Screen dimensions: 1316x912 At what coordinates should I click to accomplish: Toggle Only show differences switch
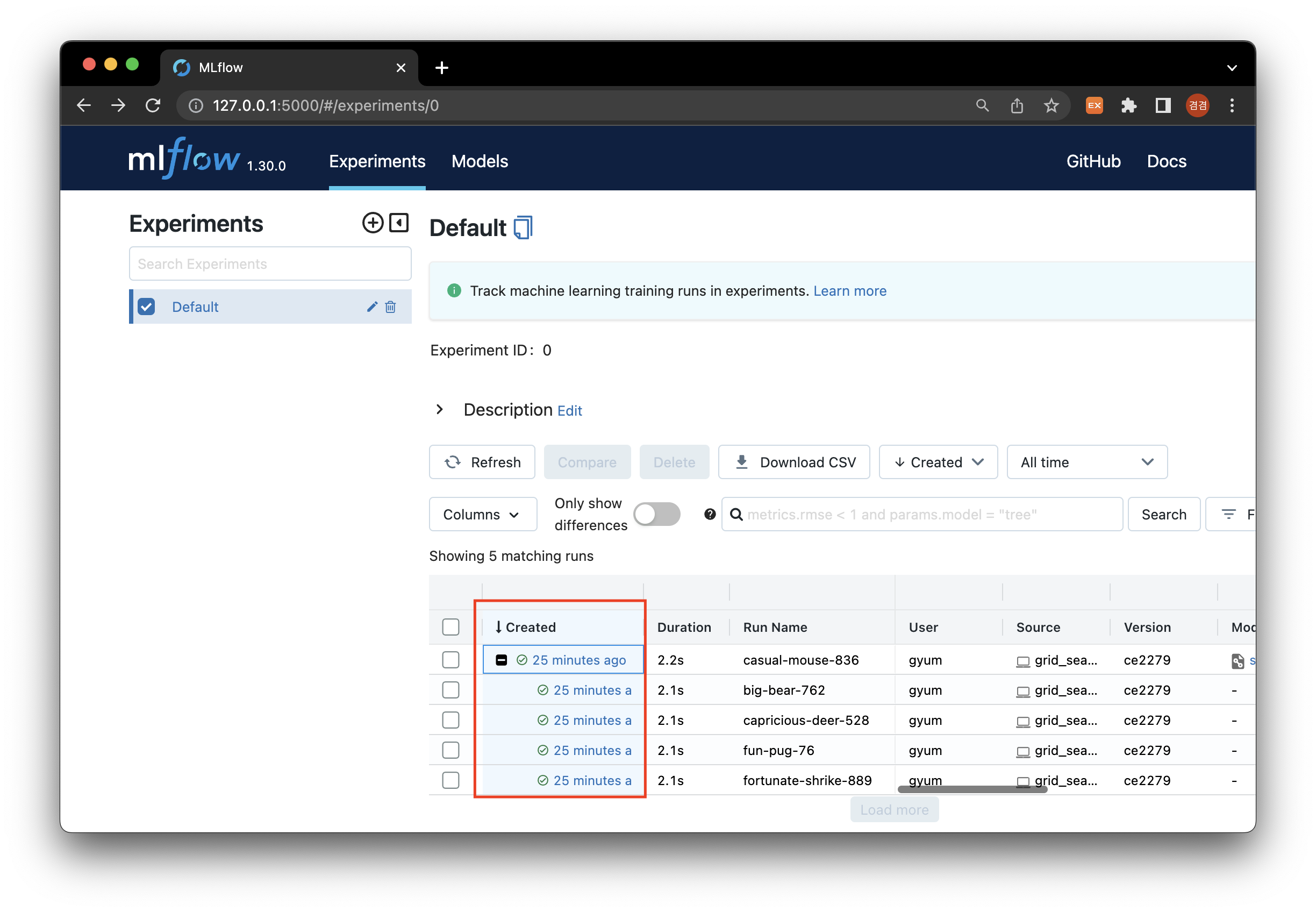(656, 514)
